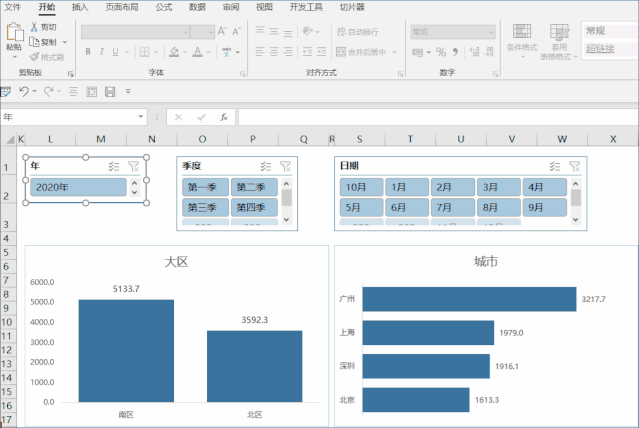Click the insert function fx icon
This screenshot has height=428, width=639.
pyautogui.click(x=224, y=117)
